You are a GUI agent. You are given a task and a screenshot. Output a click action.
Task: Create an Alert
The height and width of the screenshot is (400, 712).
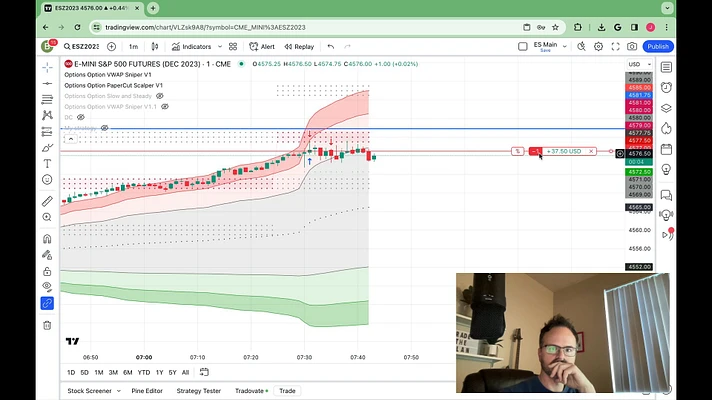pos(262,47)
